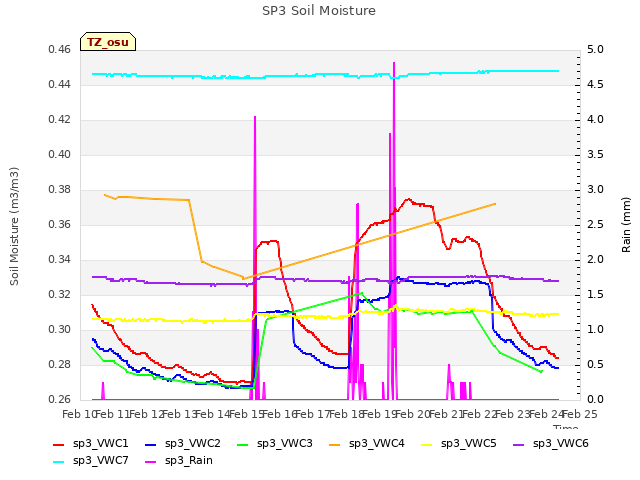Click the 0.30 left axis tick label
Screen dimensions: 640x480
point(60,330)
